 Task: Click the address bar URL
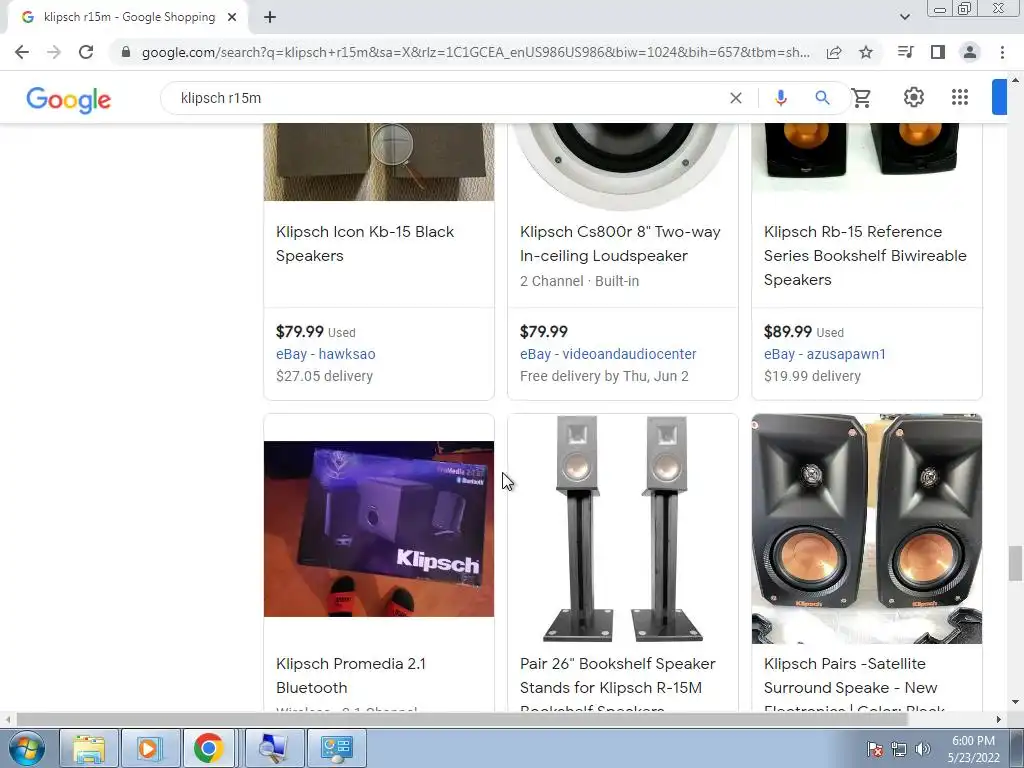point(475,52)
